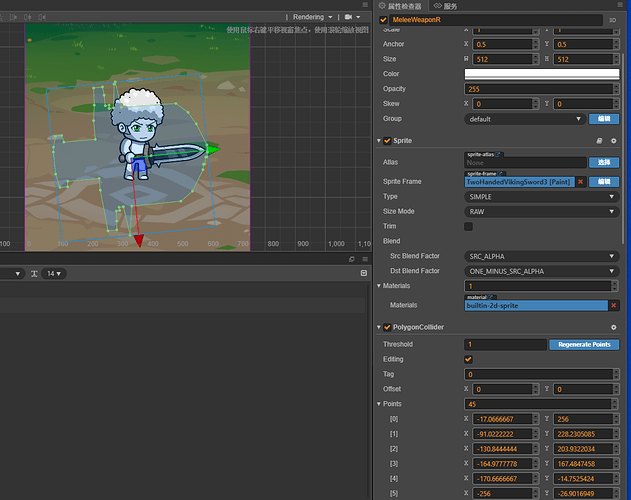Click the white Color swatch
Image resolution: width=631 pixels, height=500 pixels.
[541, 73]
